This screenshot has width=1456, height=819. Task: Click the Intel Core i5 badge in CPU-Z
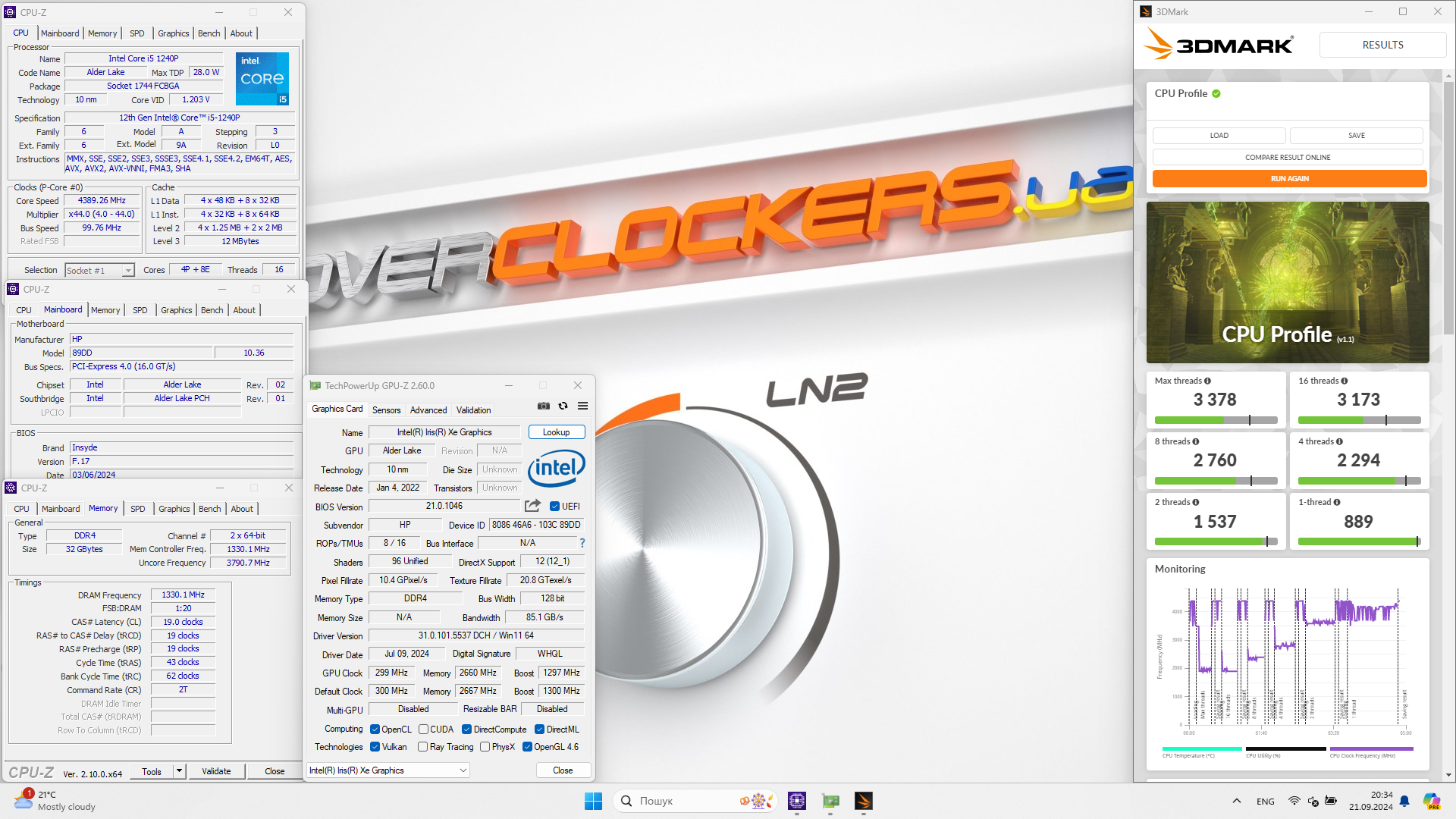pos(262,79)
